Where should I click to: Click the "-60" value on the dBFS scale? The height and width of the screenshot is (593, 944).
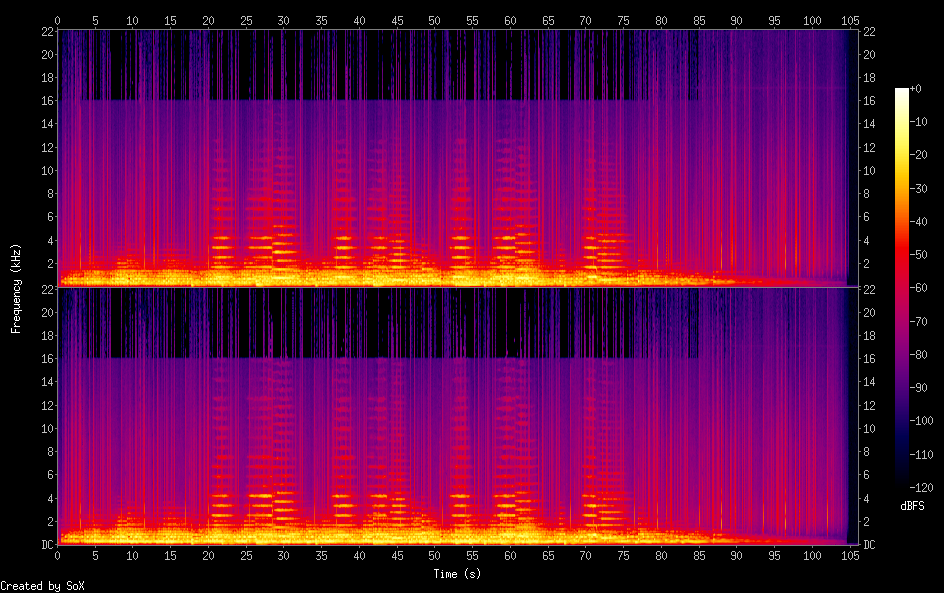click(x=919, y=288)
